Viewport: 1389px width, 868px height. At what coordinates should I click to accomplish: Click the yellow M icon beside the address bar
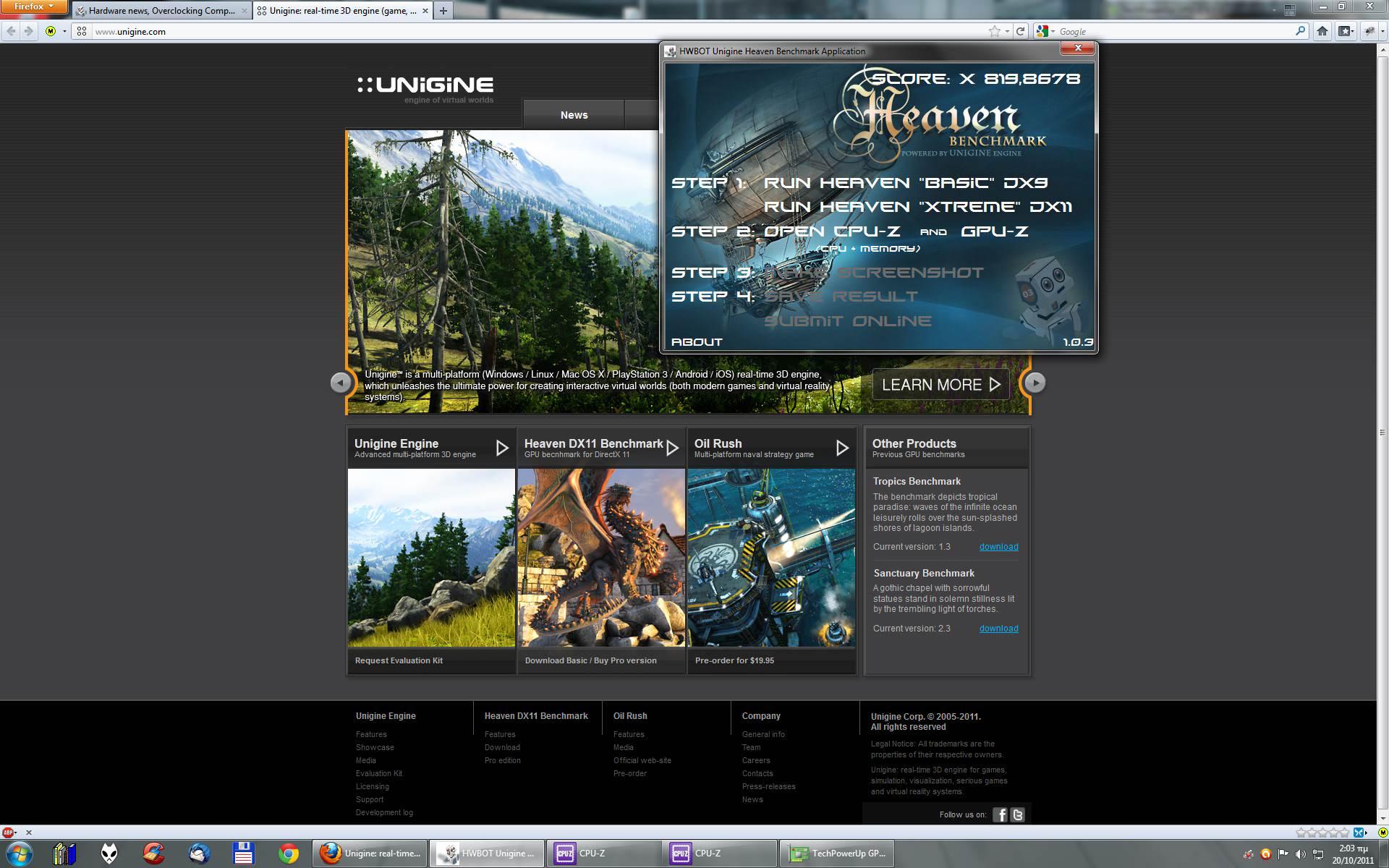point(51,31)
